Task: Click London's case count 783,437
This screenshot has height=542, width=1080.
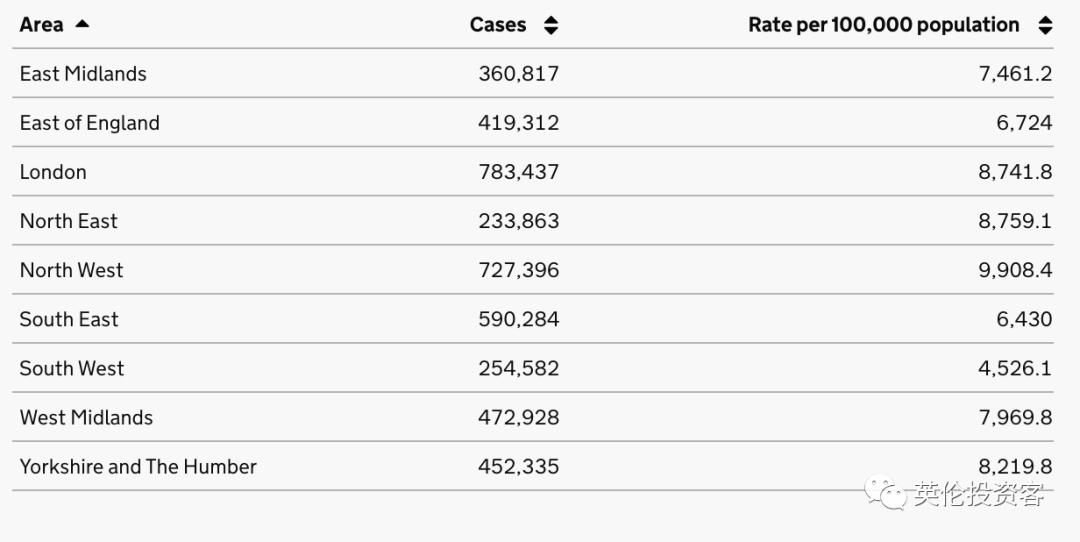Action: point(518,172)
